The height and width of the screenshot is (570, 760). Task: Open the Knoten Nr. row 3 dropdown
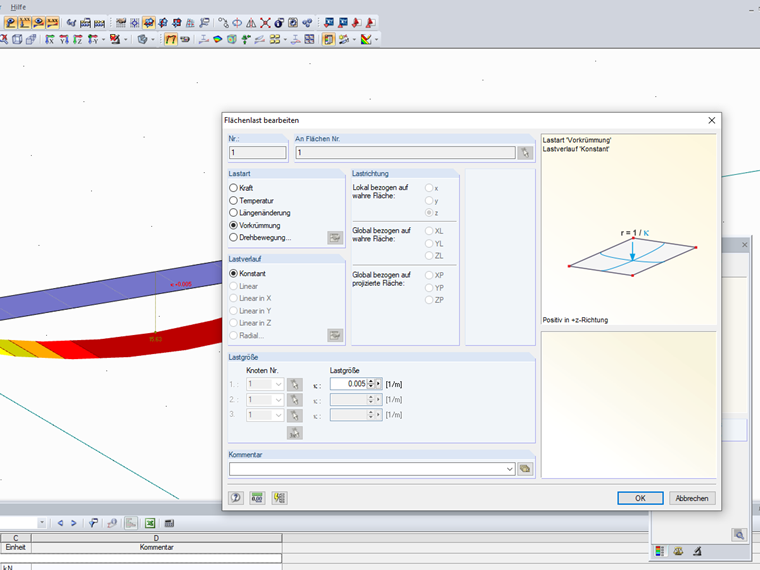[278, 415]
